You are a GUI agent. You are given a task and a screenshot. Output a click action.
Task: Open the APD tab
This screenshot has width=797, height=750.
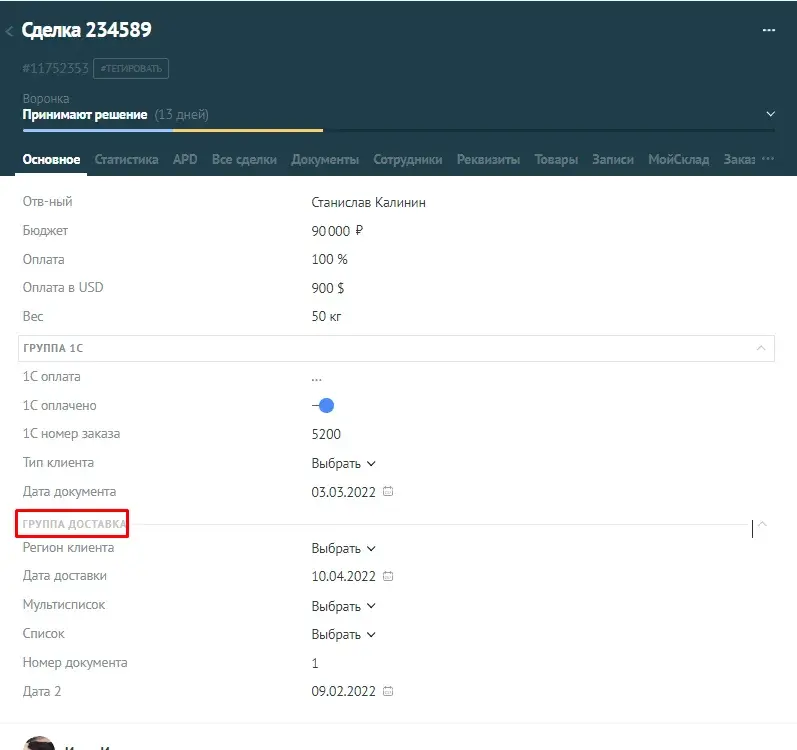185,160
